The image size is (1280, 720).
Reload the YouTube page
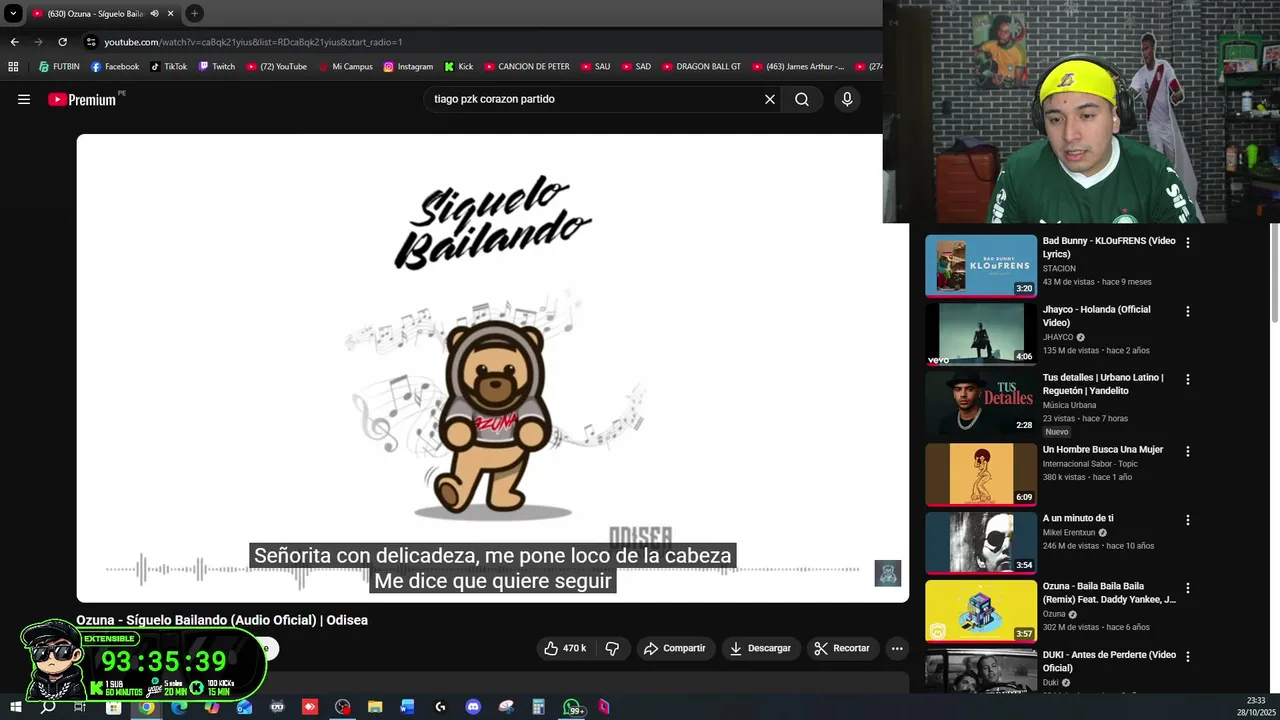coord(62,42)
